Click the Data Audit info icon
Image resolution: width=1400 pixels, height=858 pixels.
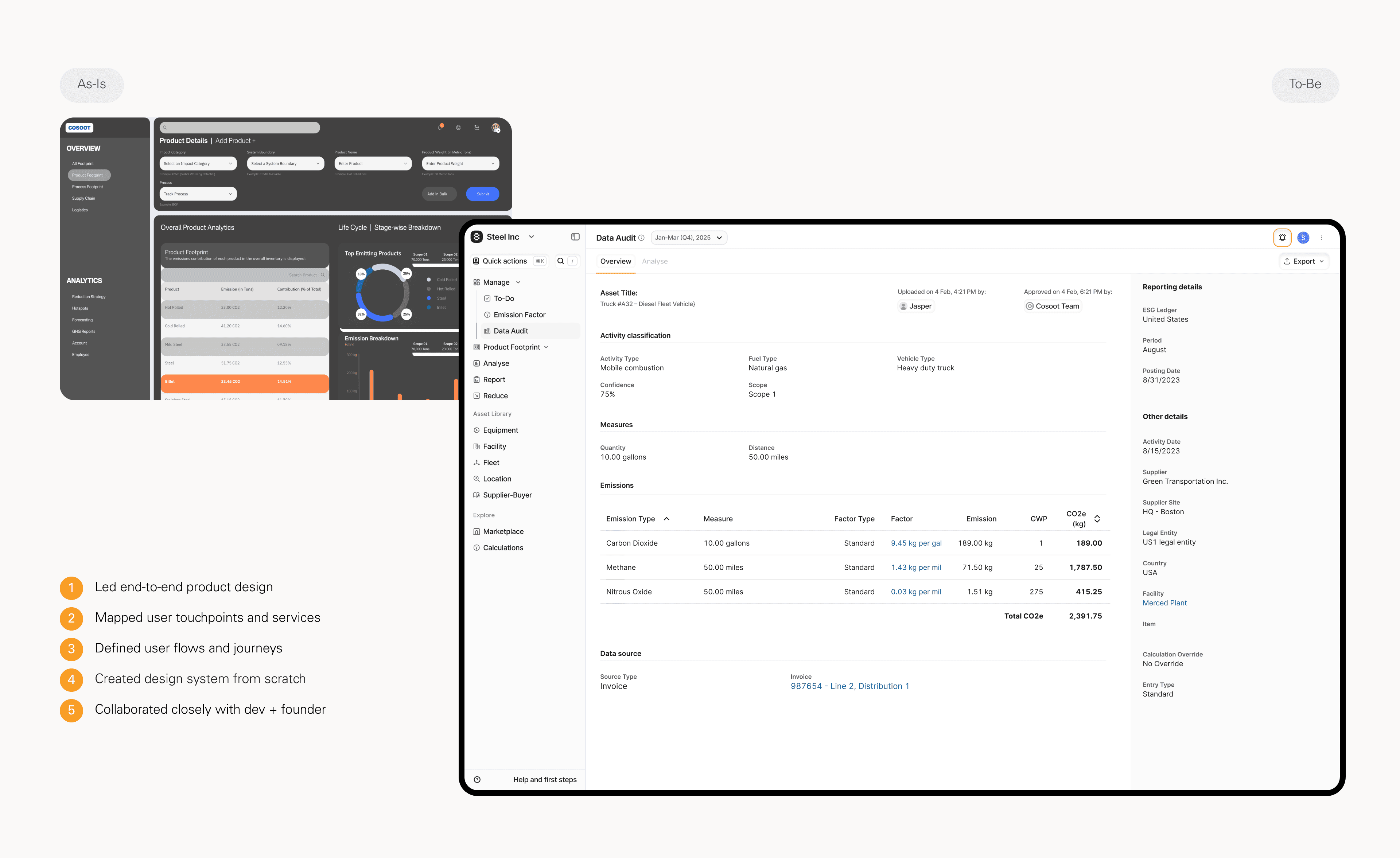[x=641, y=238]
